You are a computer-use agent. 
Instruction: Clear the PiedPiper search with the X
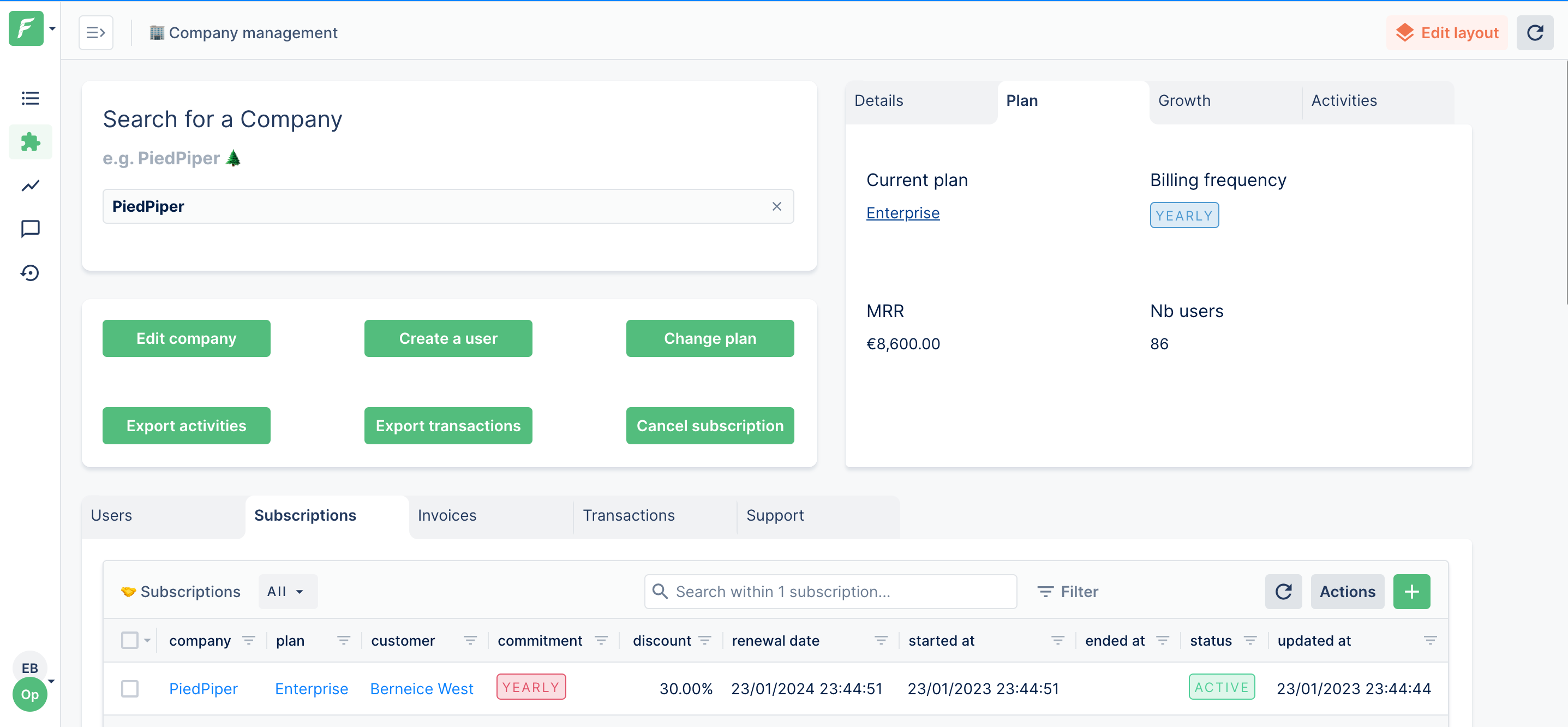pyautogui.click(x=777, y=206)
